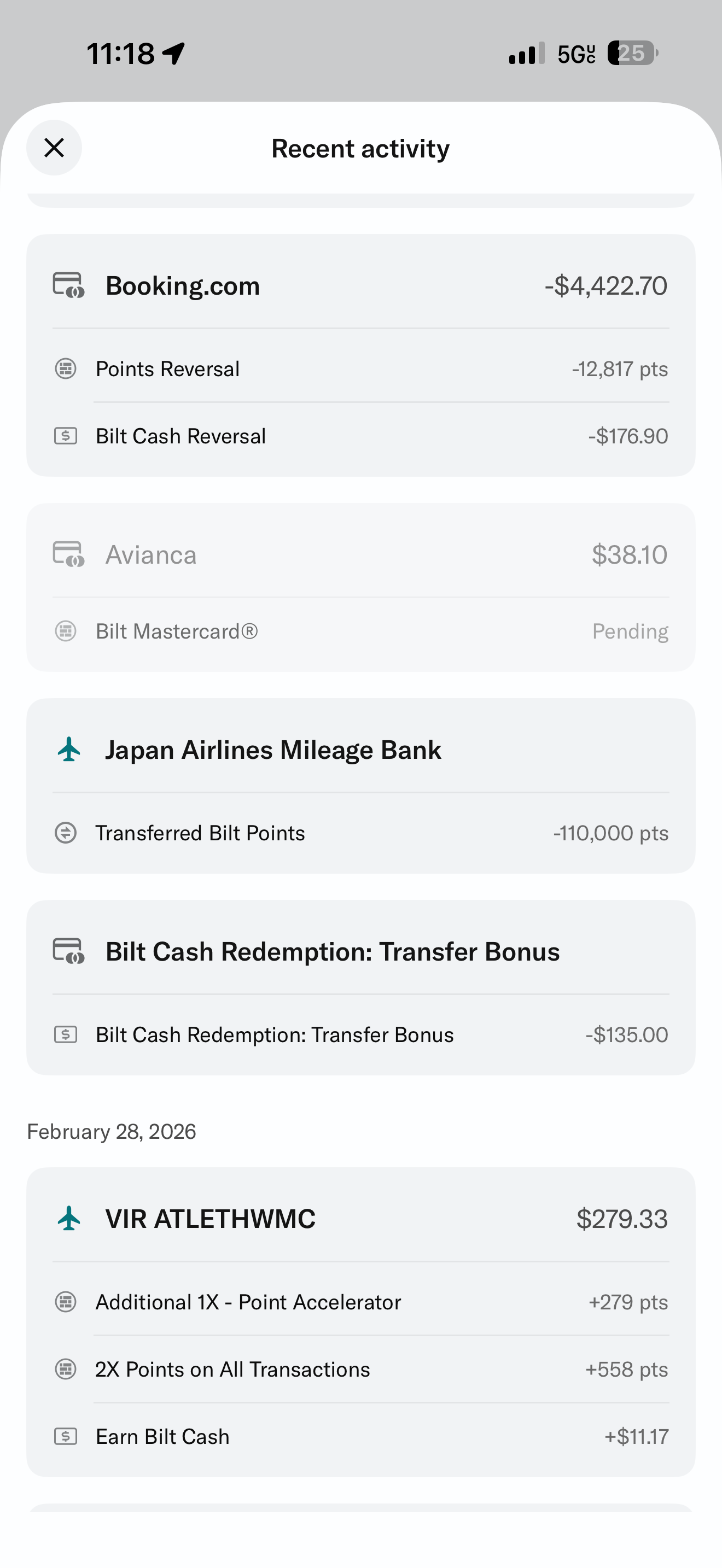Select the -110,000 pts transfer amount
Screen dimensions: 722x1568
pyautogui.click(x=610, y=833)
